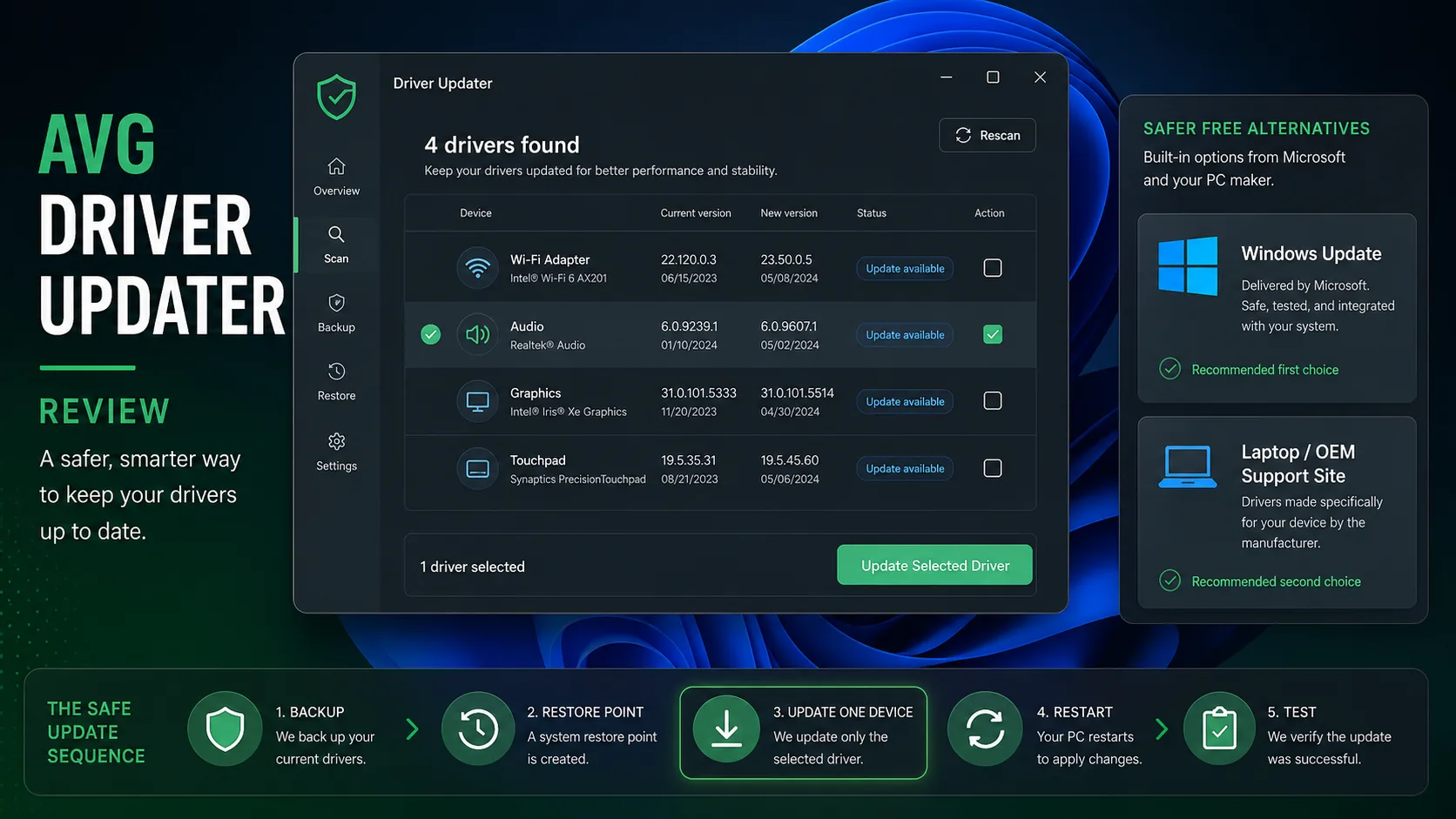The width and height of the screenshot is (1456, 819).
Task: Tick the Graphics driver checkbox
Action: point(993,401)
